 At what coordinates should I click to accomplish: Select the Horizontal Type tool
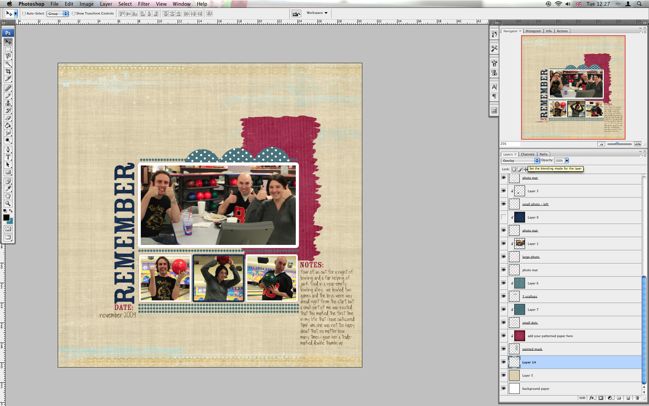(8, 157)
